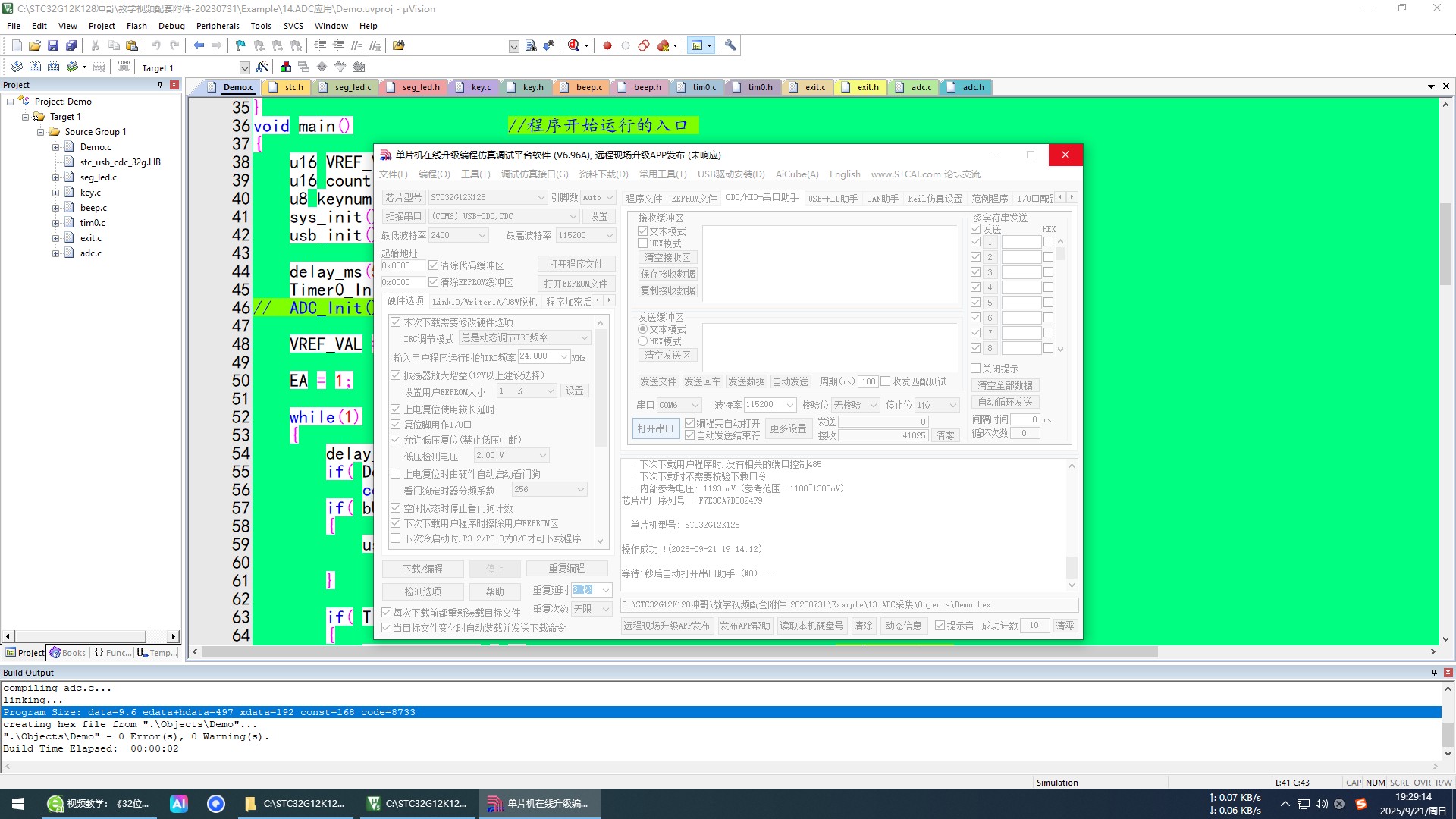Viewport: 1456px width, 819px height.
Task: Click the Download to flash (LOAD) icon
Action: (x=124, y=67)
